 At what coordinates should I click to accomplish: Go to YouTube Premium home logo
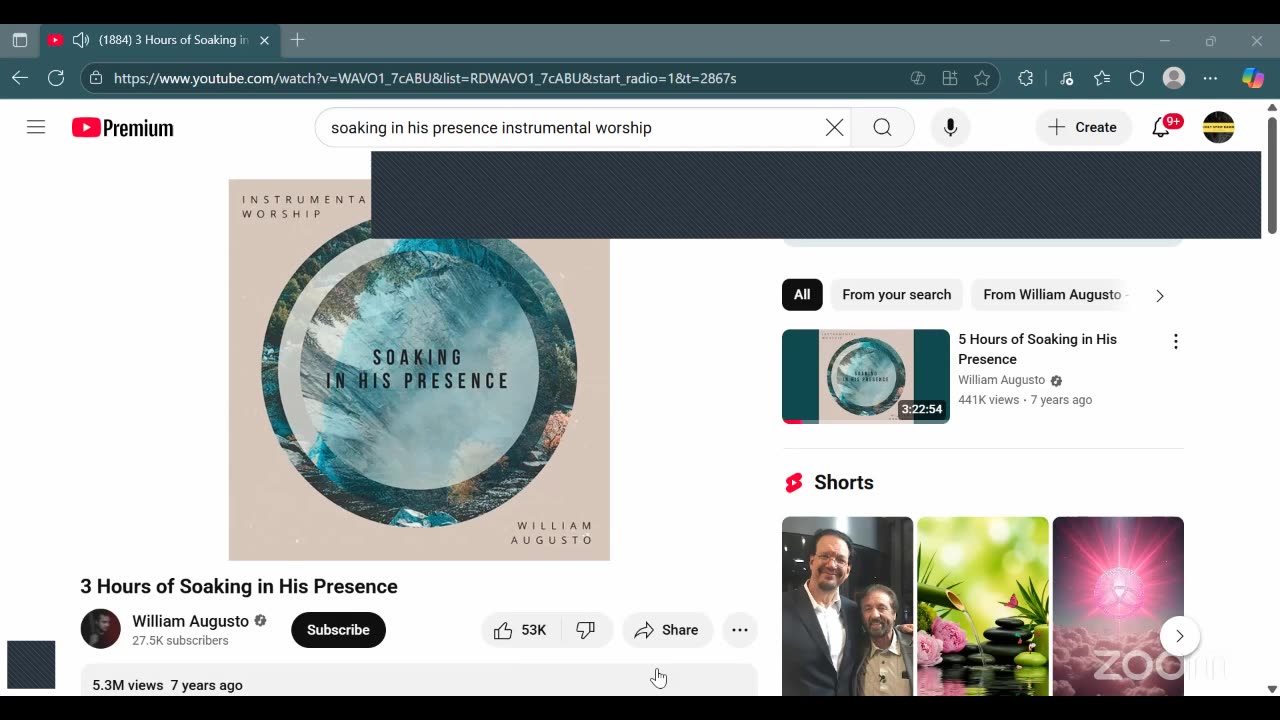coord(123,127)
